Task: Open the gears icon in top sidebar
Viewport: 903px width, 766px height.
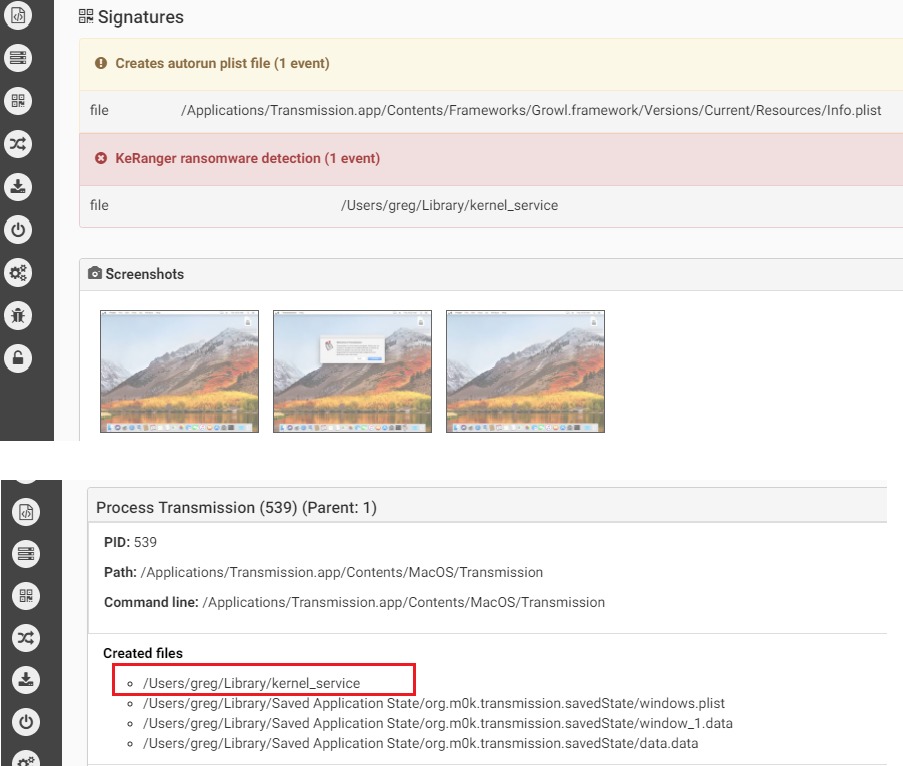Action: (x=18, y=272)
